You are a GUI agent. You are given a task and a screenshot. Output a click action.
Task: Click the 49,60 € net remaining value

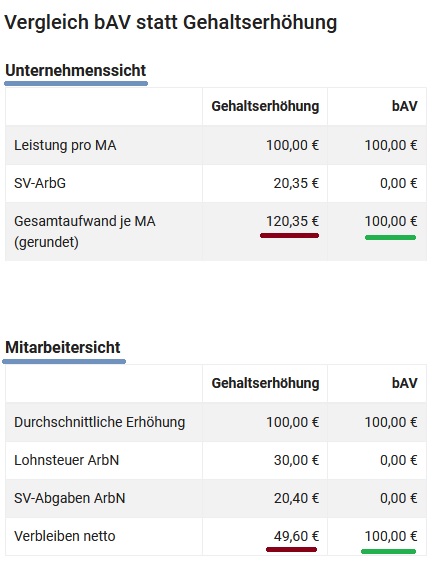point(296,536)
